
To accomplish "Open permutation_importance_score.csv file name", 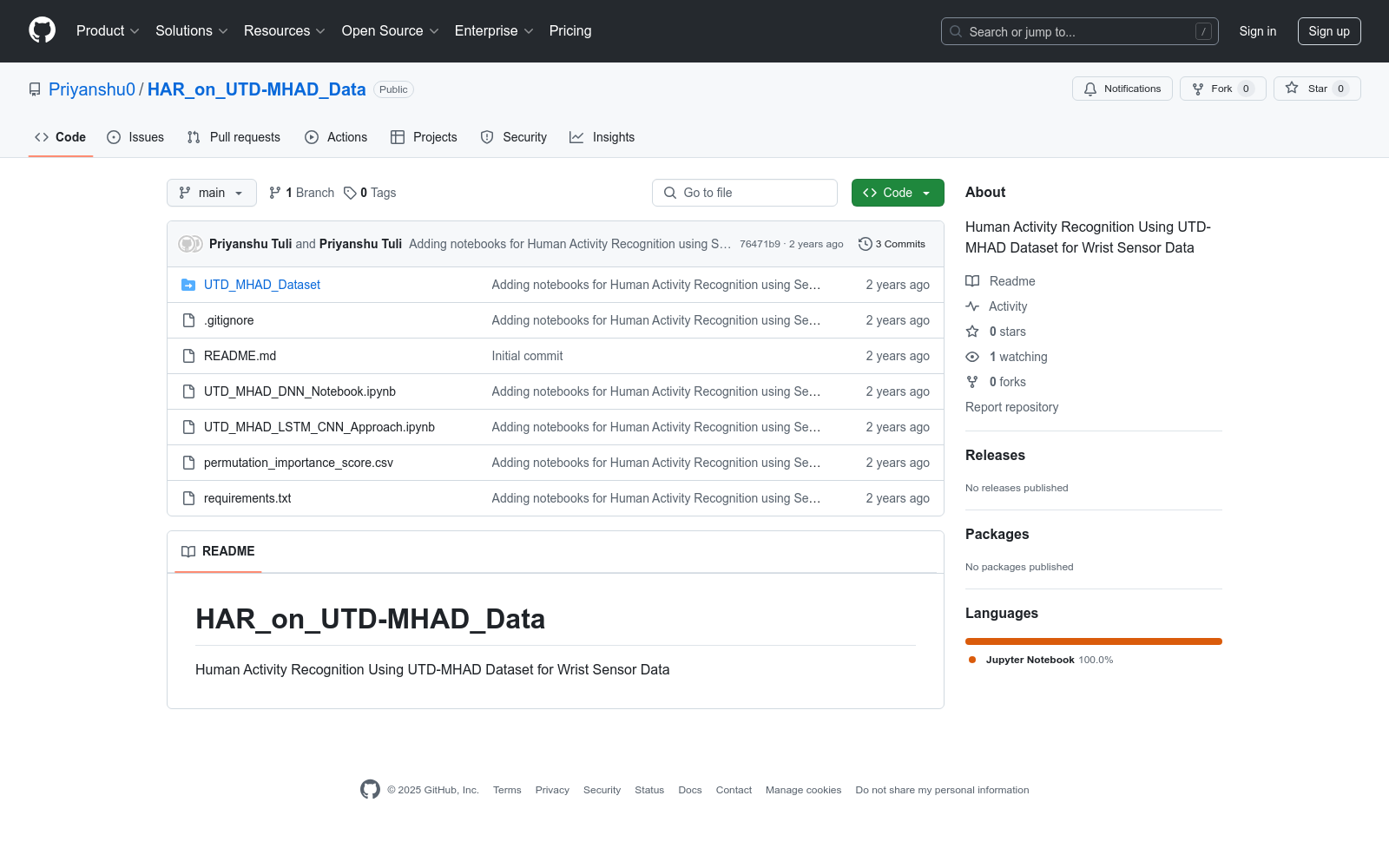I will 299,463.
